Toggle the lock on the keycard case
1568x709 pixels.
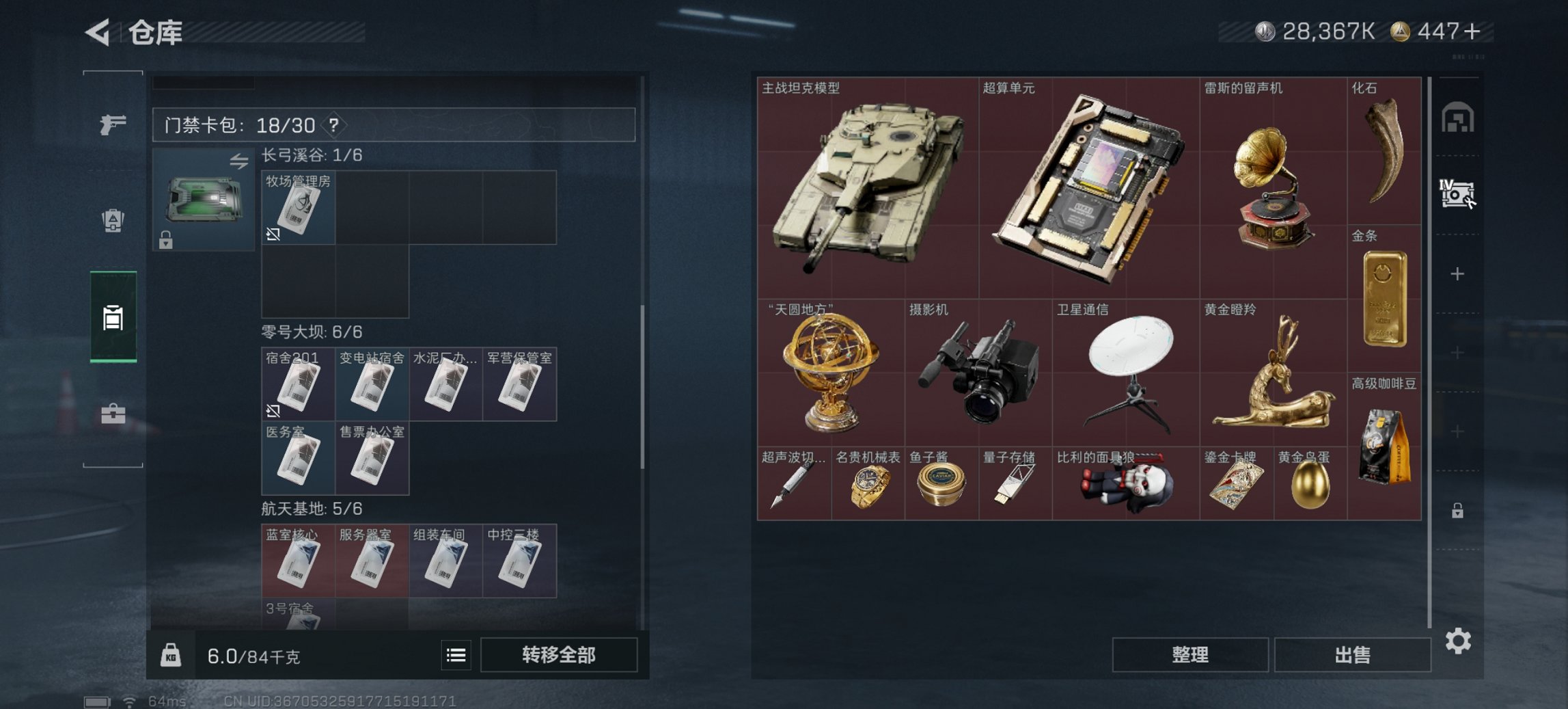tap(165, 240)
